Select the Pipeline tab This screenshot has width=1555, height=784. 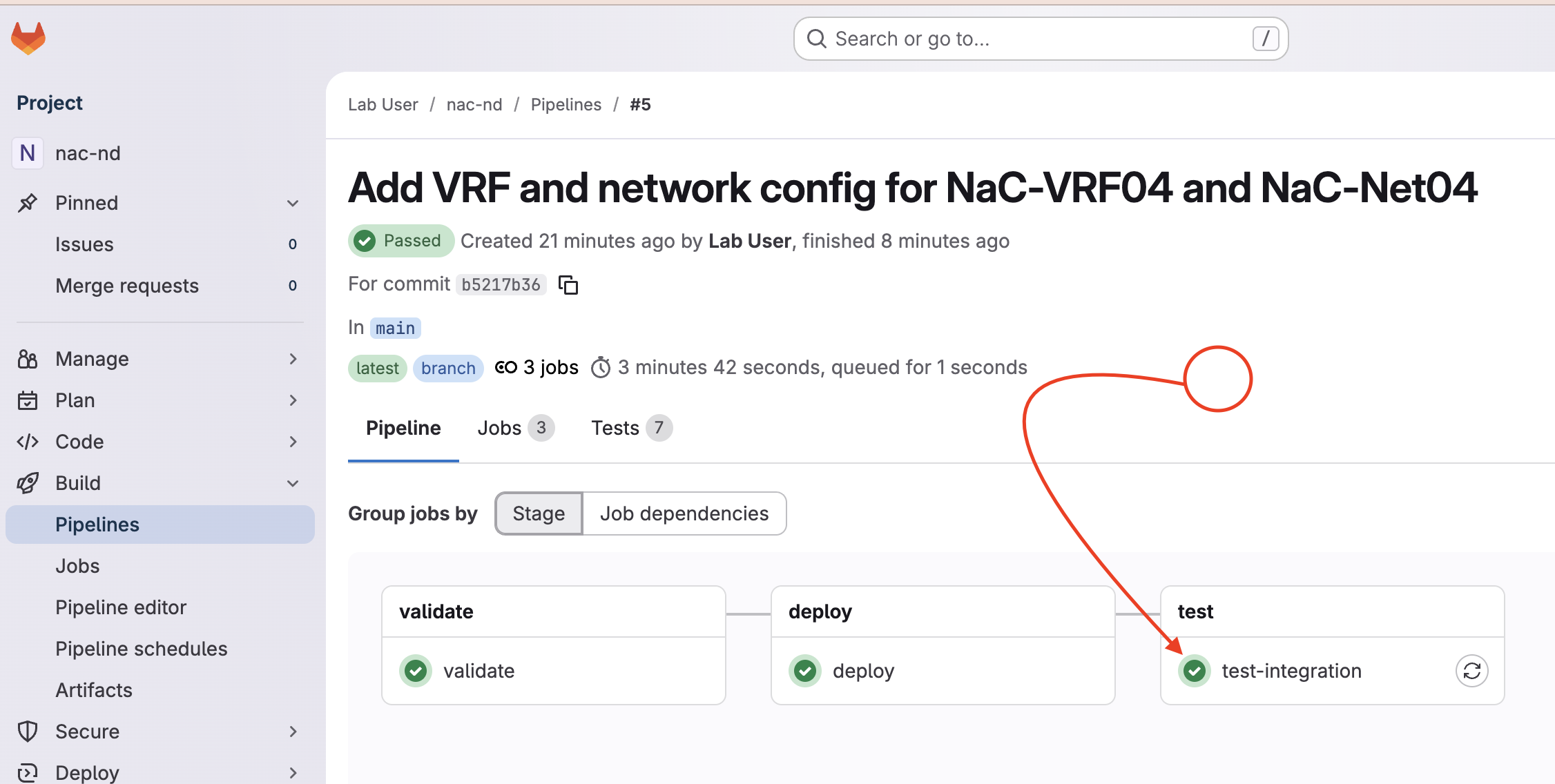(403, 428)
